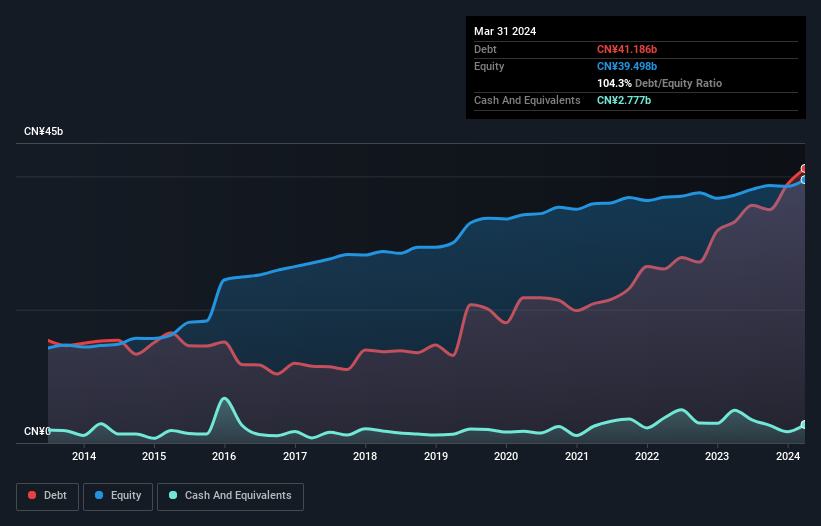This screenshot has width=821, height=526.
Task: Click the CN¥45b y-axis label
Action: (43, 131)
